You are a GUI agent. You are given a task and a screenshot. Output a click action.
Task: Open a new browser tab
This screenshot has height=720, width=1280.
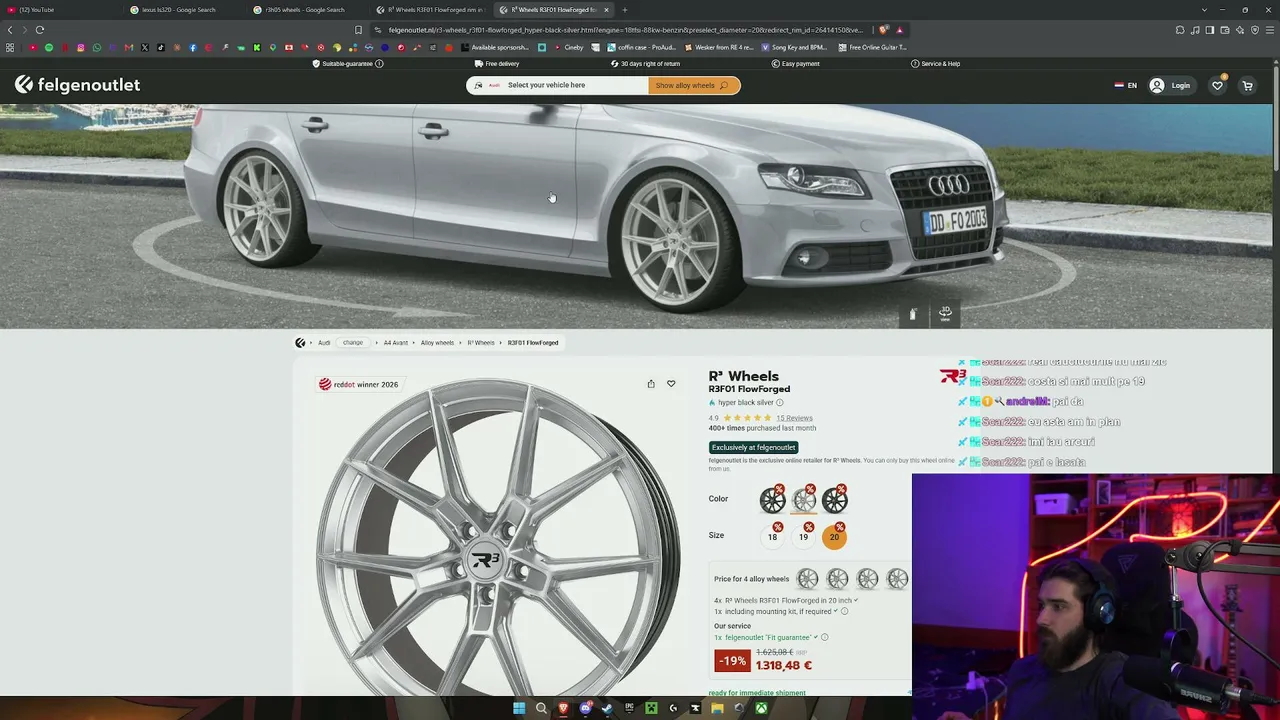click(624, 10)
